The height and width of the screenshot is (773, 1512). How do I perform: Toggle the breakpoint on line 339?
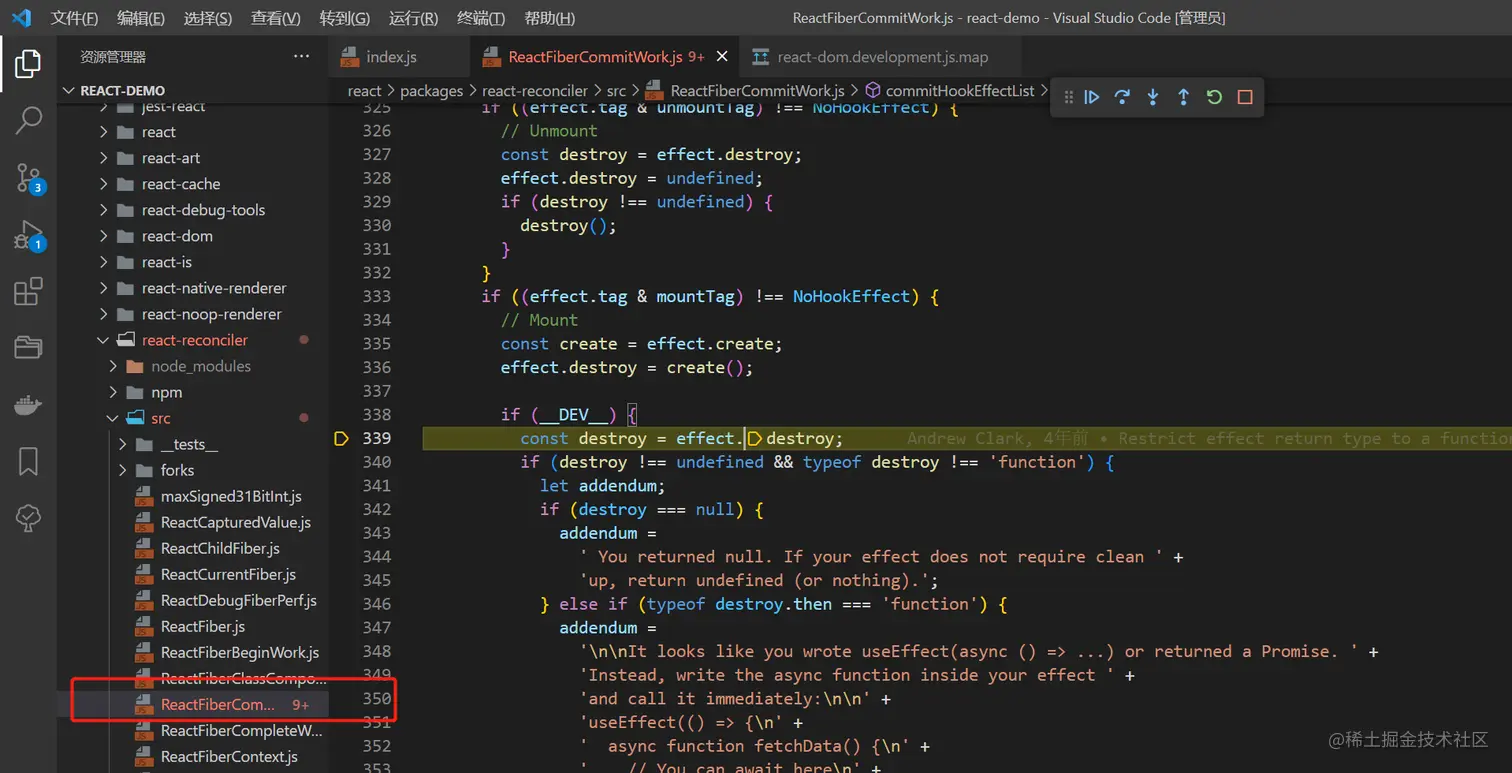pos(341,438)
